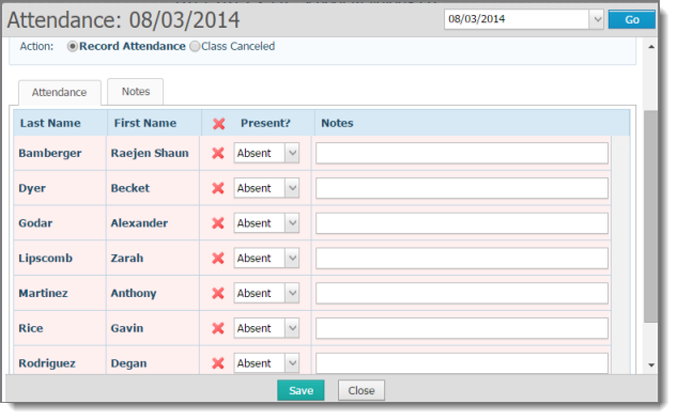Click the Go button
Image resolution: width=676 pixels, height=419 pixels.
point(632,19)
